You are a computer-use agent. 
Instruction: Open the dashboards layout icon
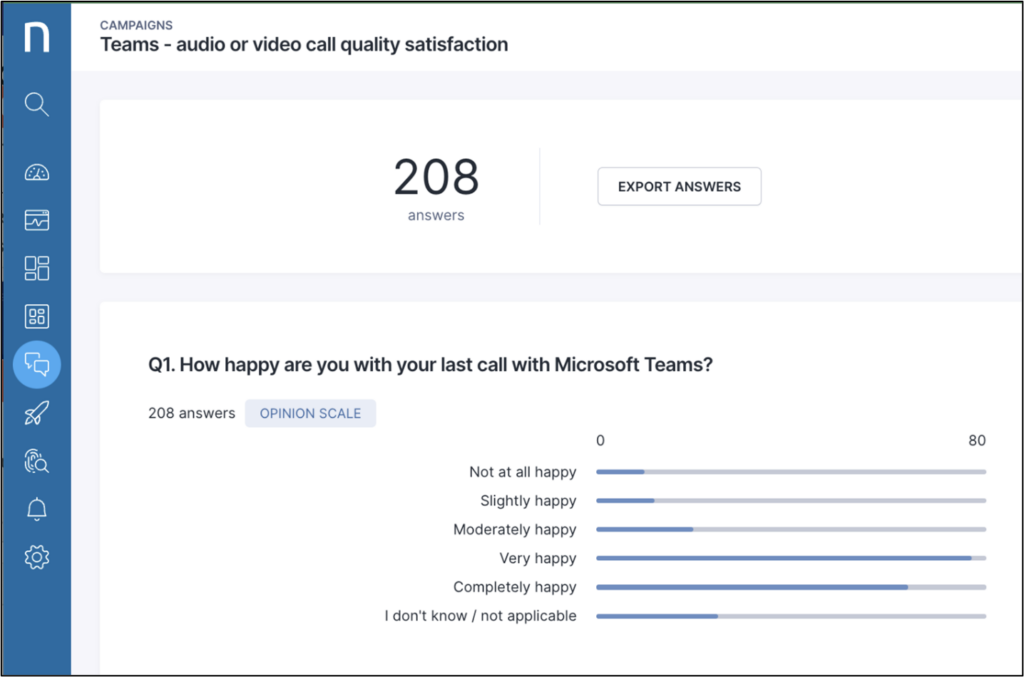click(37, 268)
